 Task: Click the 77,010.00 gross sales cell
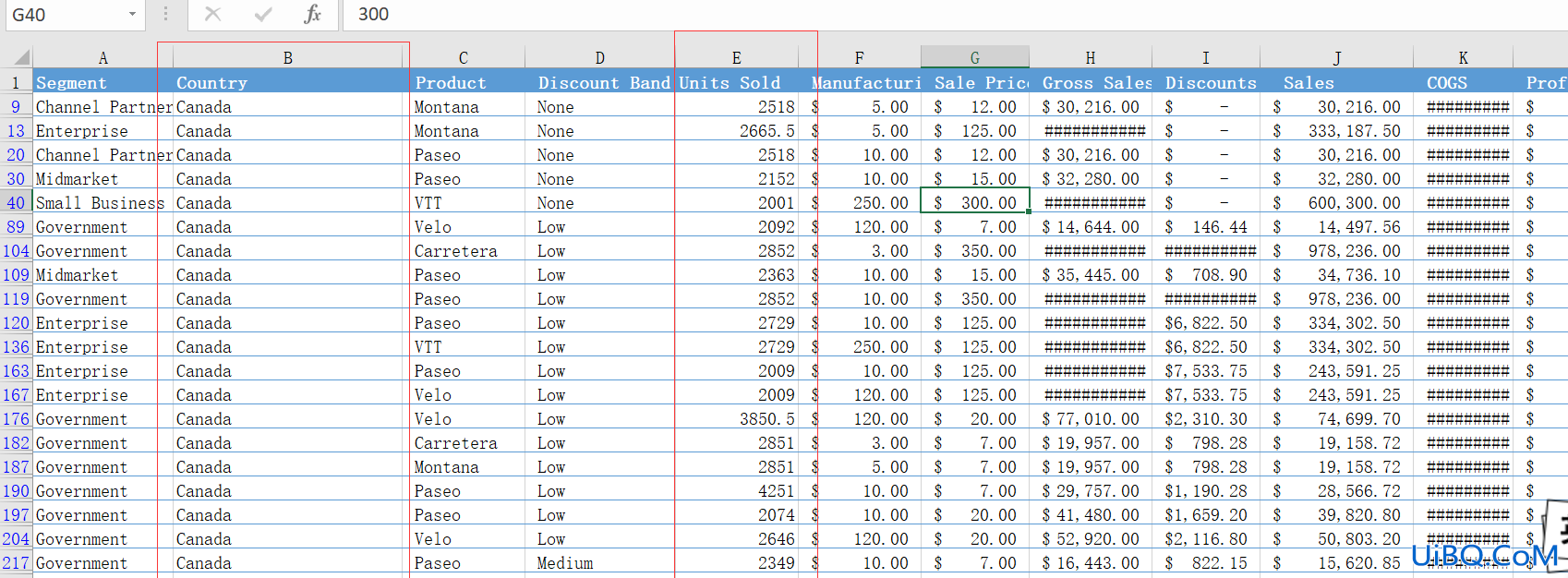[1091, 418]
